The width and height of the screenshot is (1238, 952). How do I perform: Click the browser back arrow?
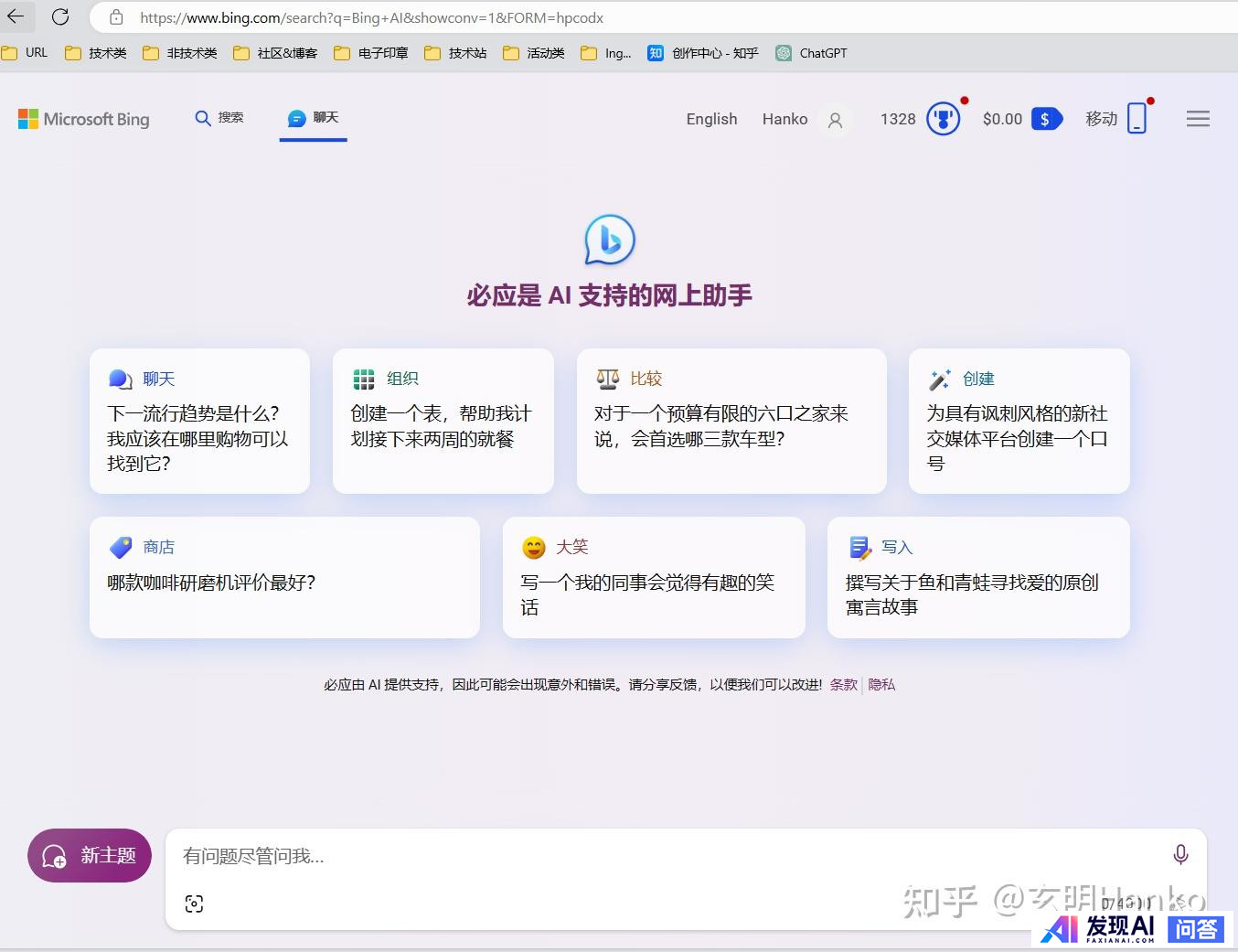16,16
